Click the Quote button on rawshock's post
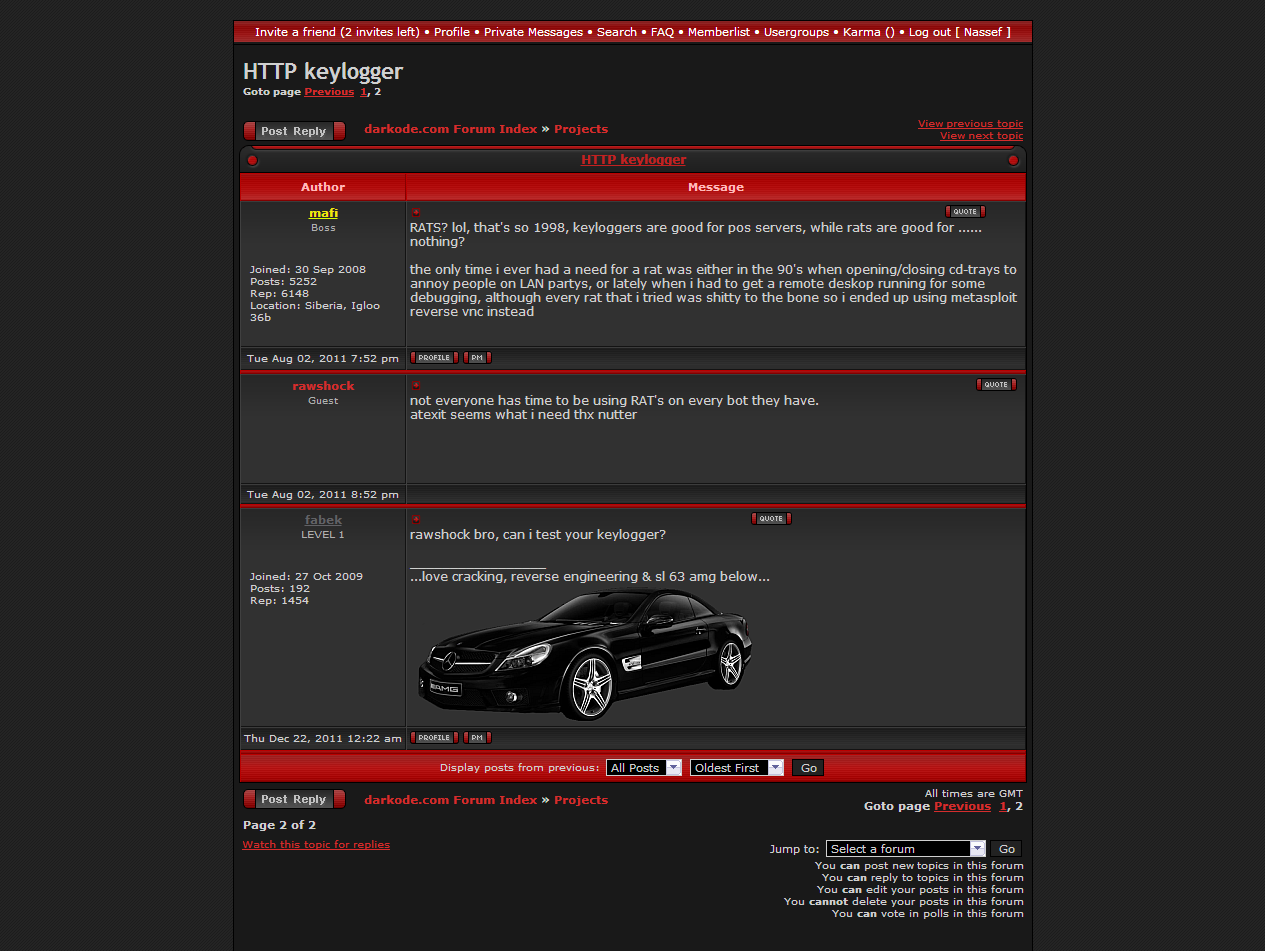The height and width of the screenshot is (951, 1265). point(996,385)
